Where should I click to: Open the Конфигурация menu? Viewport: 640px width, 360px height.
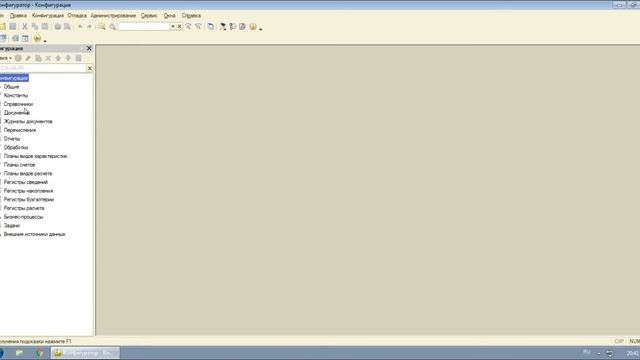(48, 16)
